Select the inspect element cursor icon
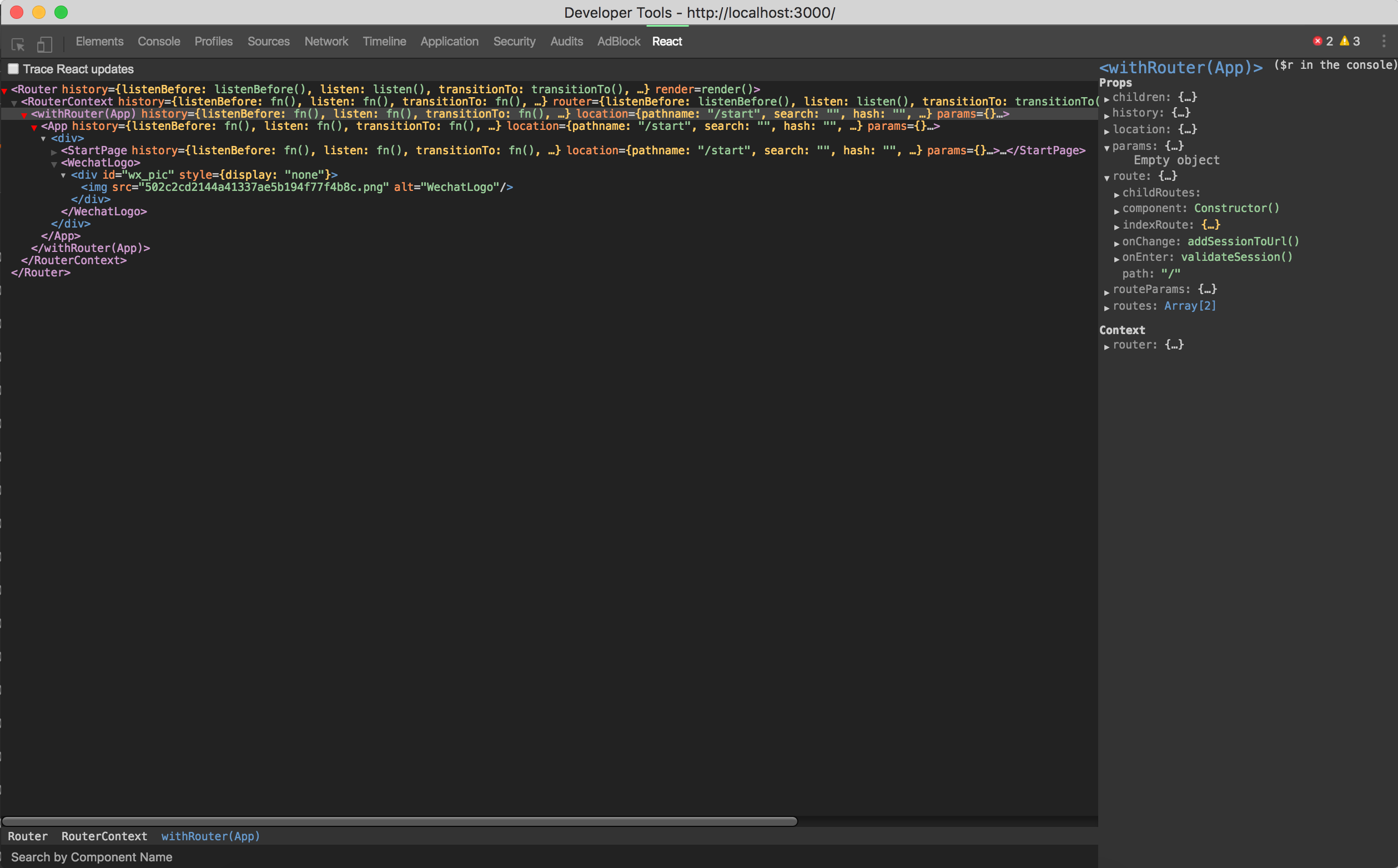This screenshot has width=1398, height=868. pyautogui.click(x=18, y=44)
